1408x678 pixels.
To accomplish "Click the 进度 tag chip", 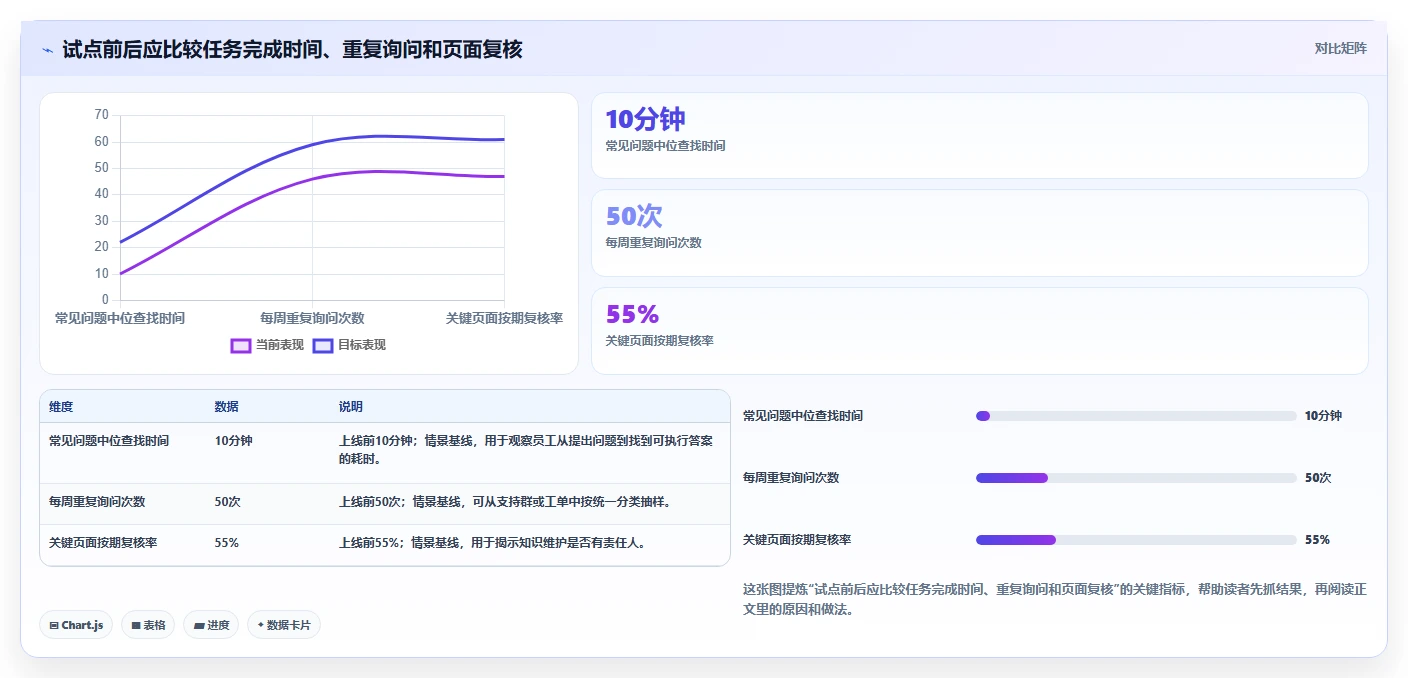I will tap(211, 625).
